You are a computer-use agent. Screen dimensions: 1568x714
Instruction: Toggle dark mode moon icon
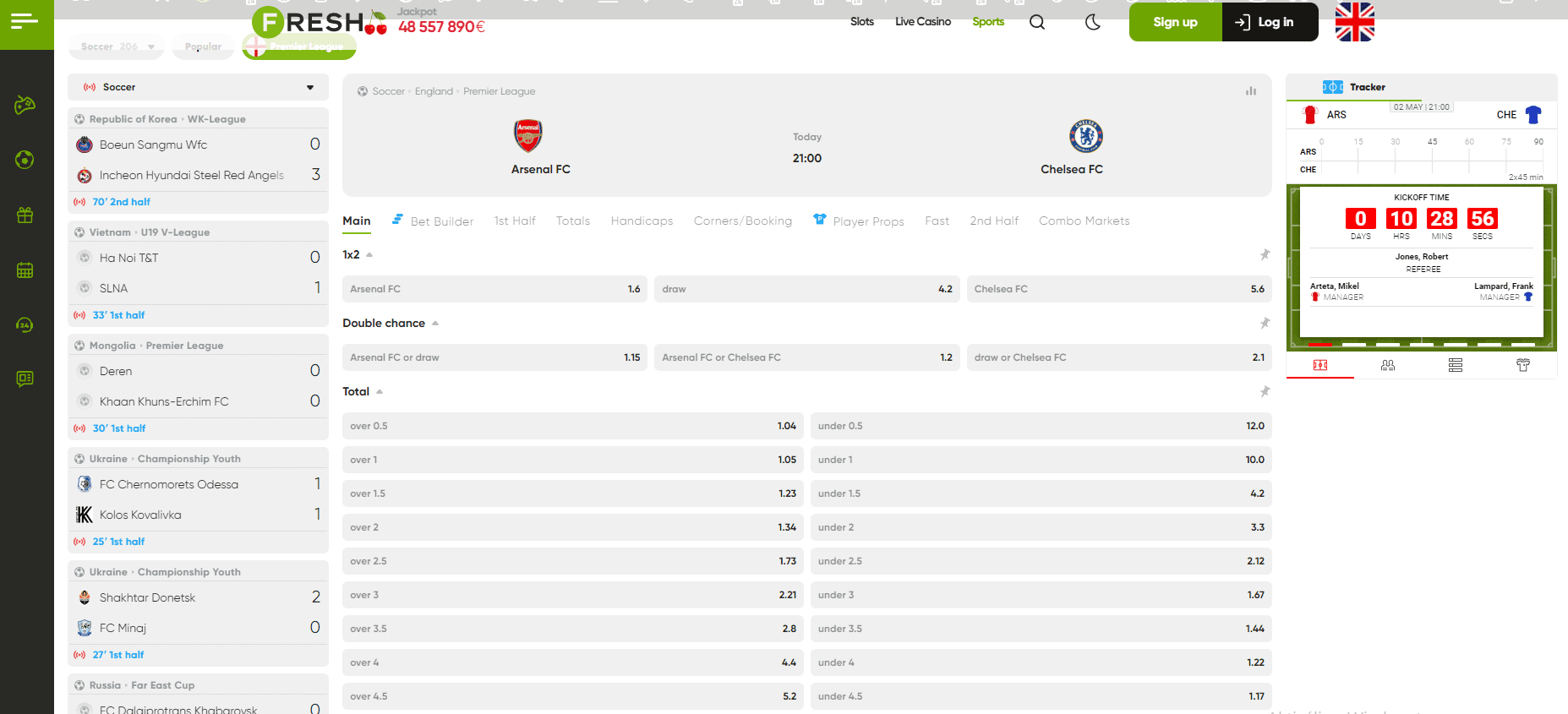[1093, 22]
